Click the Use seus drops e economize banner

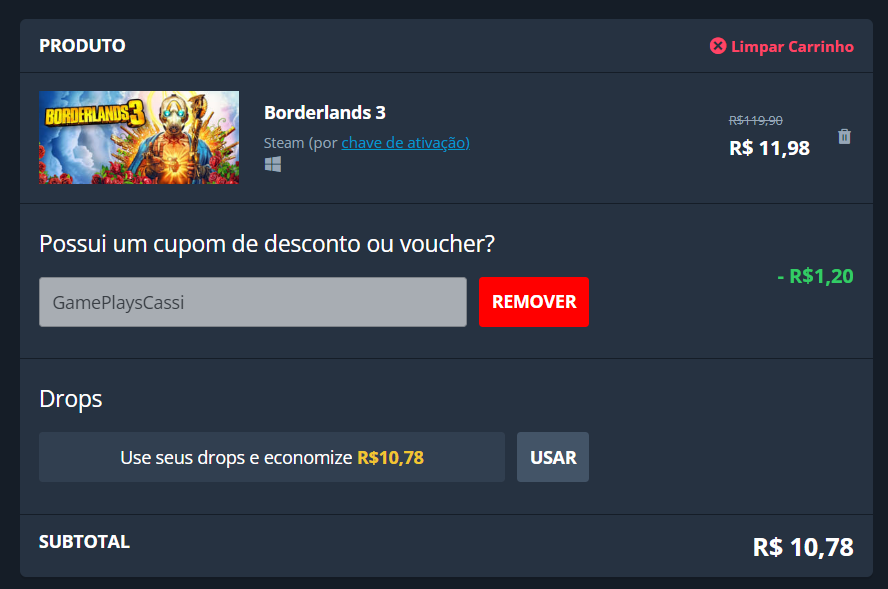click(272, 457)
